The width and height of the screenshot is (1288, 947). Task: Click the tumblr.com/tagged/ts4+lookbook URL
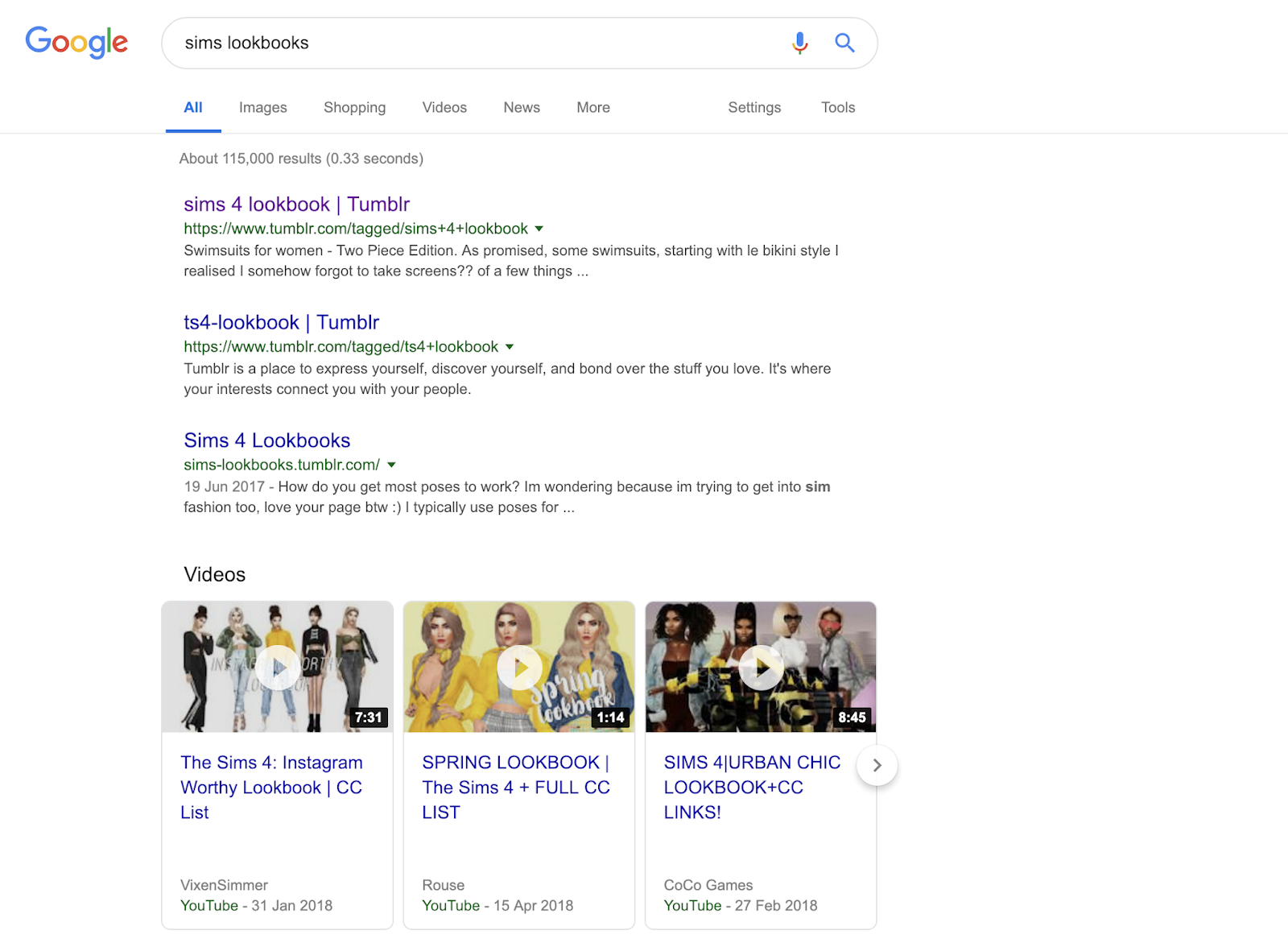click(x=341, y=347)
